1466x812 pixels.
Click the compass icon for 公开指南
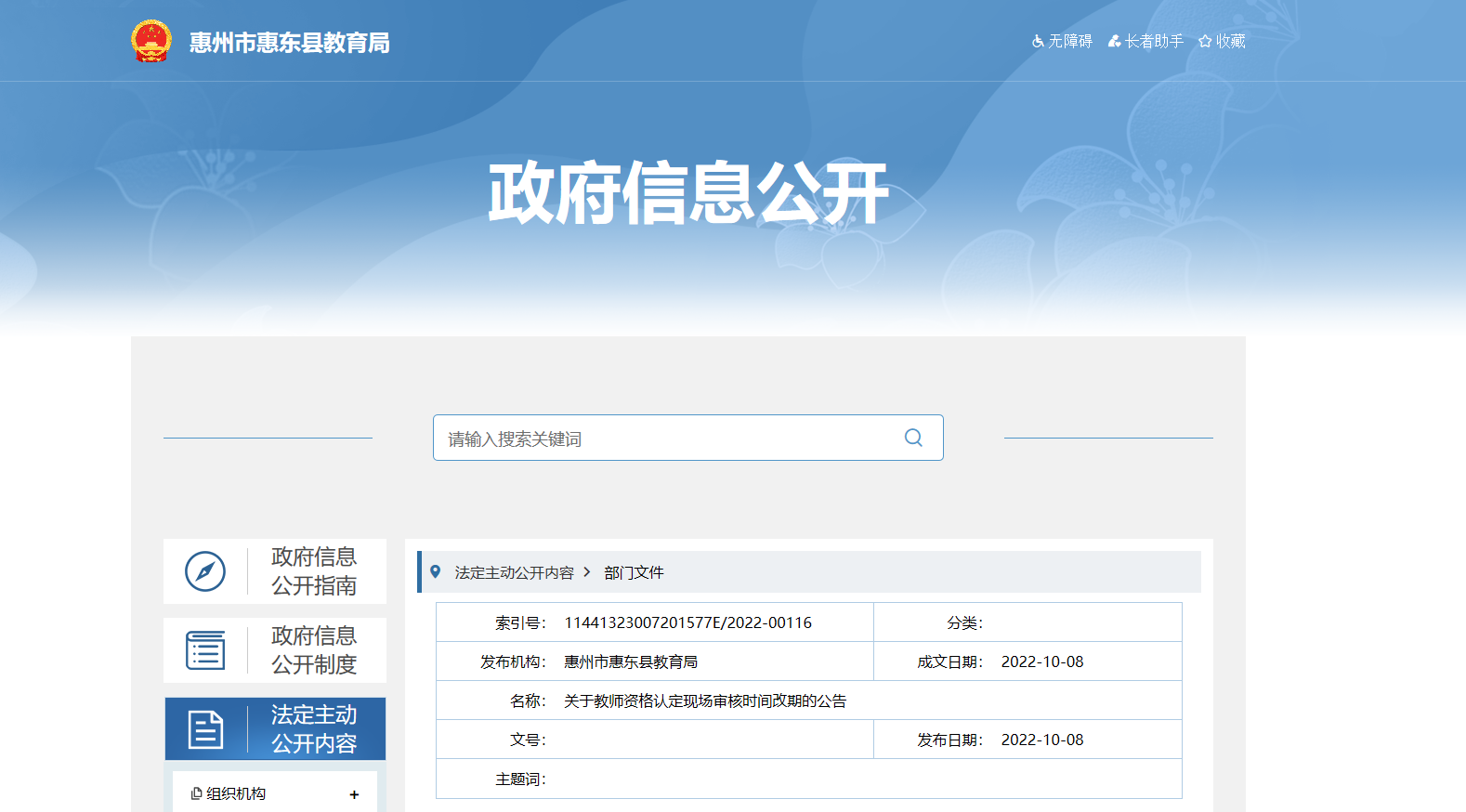click(205, 571)
